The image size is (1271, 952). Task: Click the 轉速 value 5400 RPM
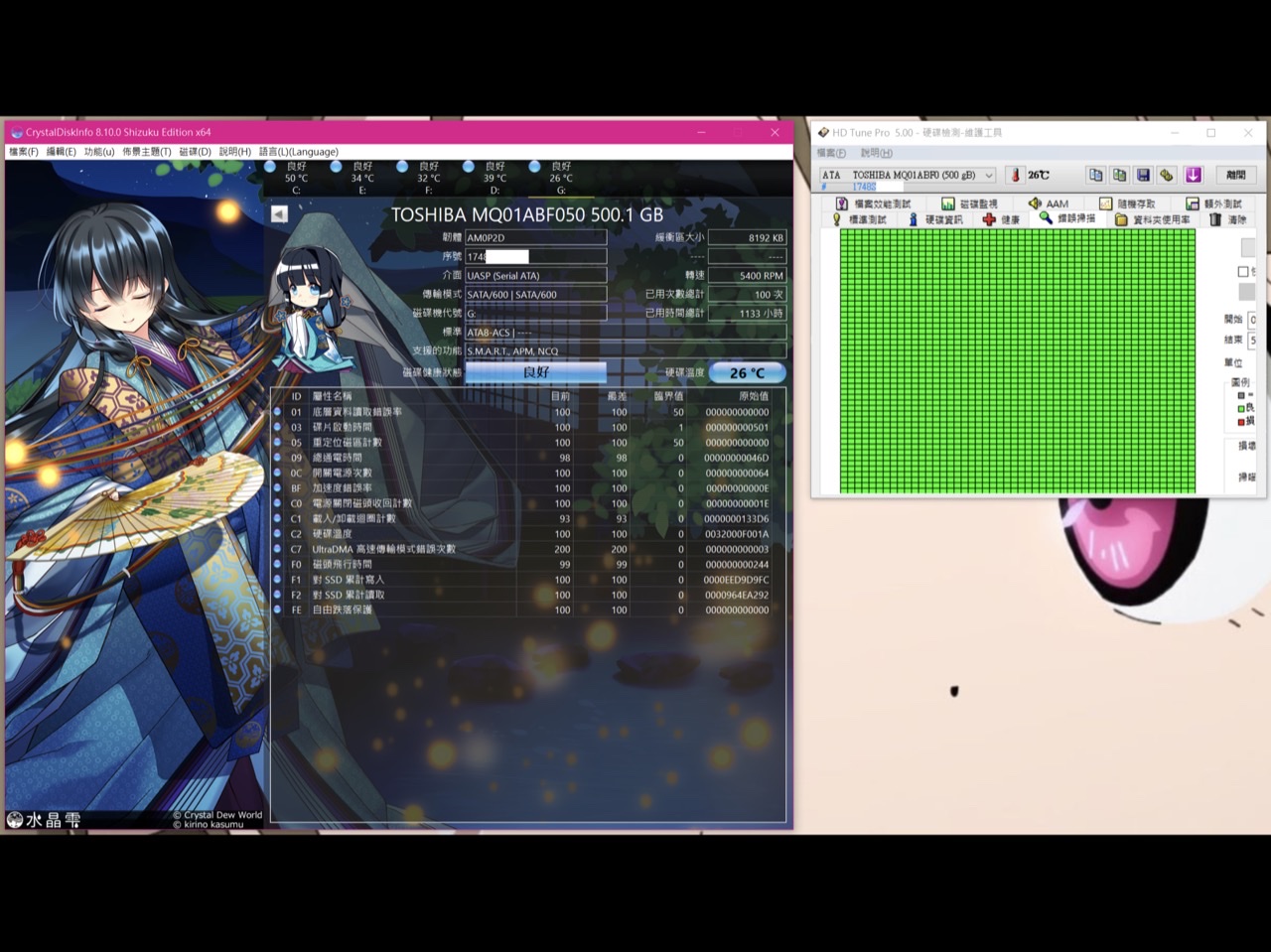click(746, 275)
